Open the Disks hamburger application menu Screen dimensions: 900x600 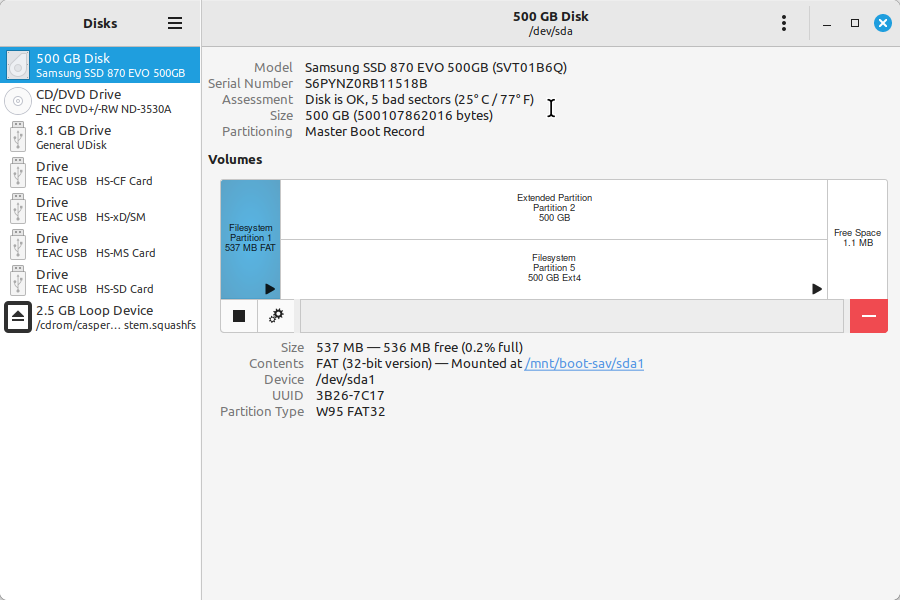[x=175, y=23]
